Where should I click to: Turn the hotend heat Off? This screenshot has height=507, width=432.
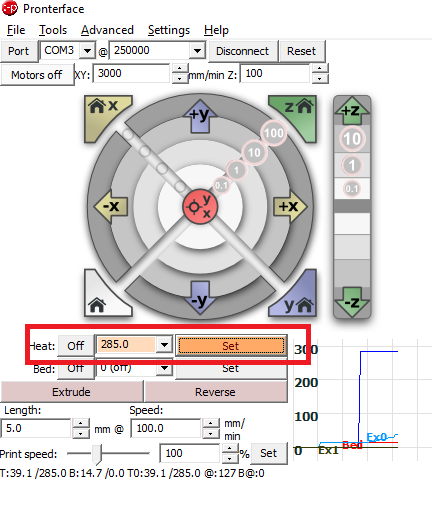pos(76,346)
